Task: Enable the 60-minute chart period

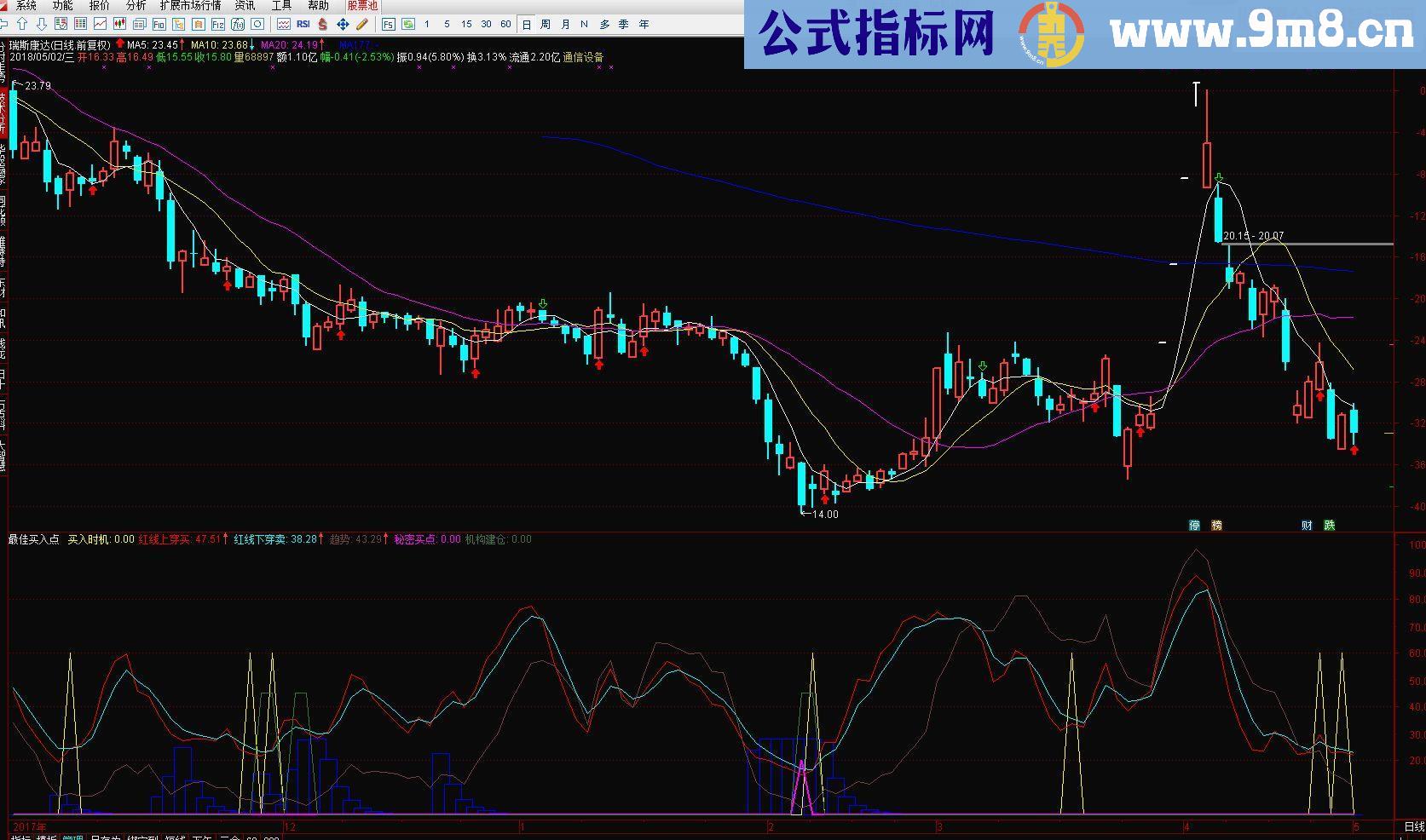Action: 505,24
